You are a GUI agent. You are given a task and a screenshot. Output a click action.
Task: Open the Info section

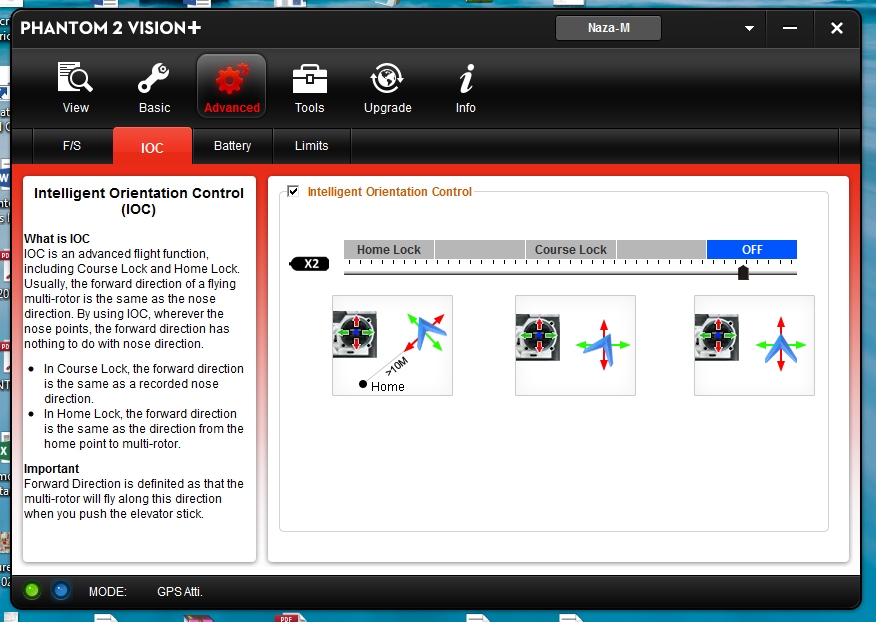point(466,87)
